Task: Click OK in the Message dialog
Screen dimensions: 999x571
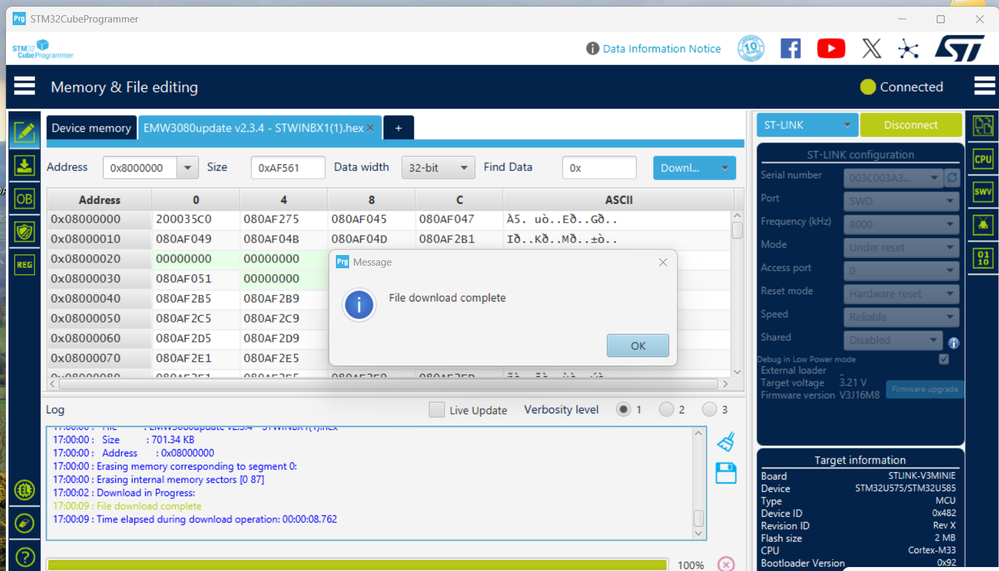Action: [638, 345]
